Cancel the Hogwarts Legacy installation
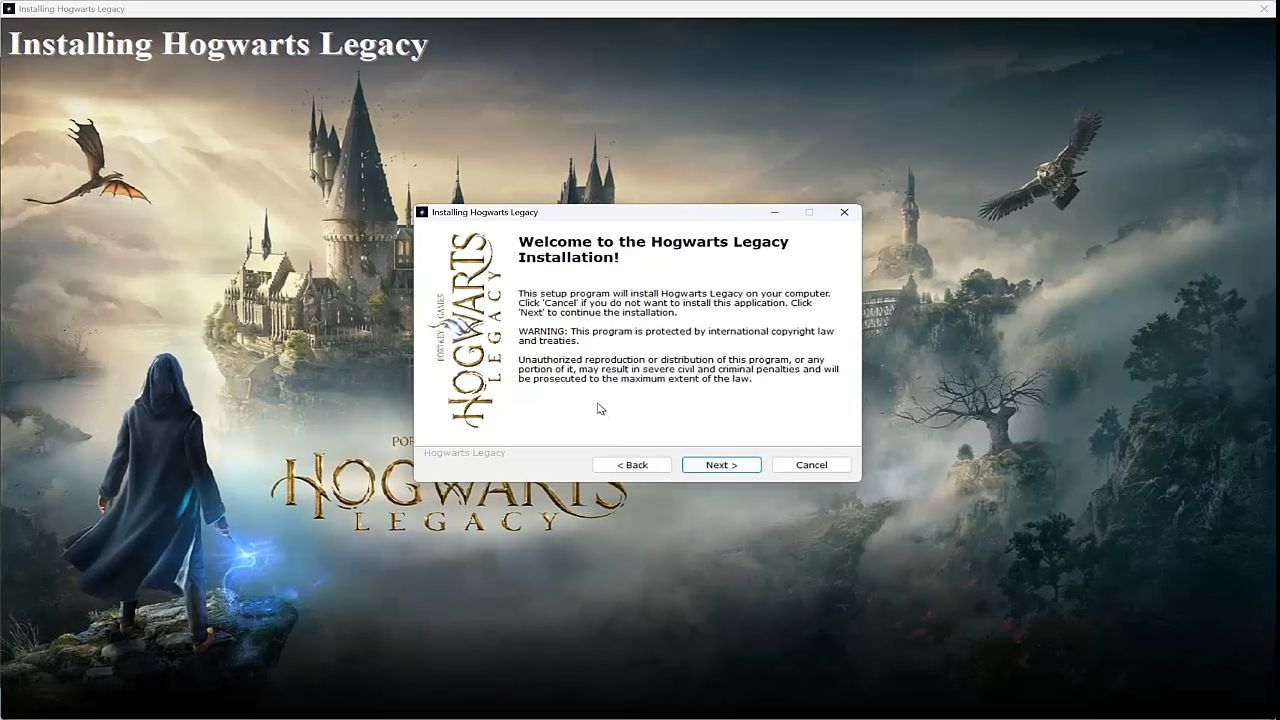This screenshot has width=1280, height=720. coord(811,465)
